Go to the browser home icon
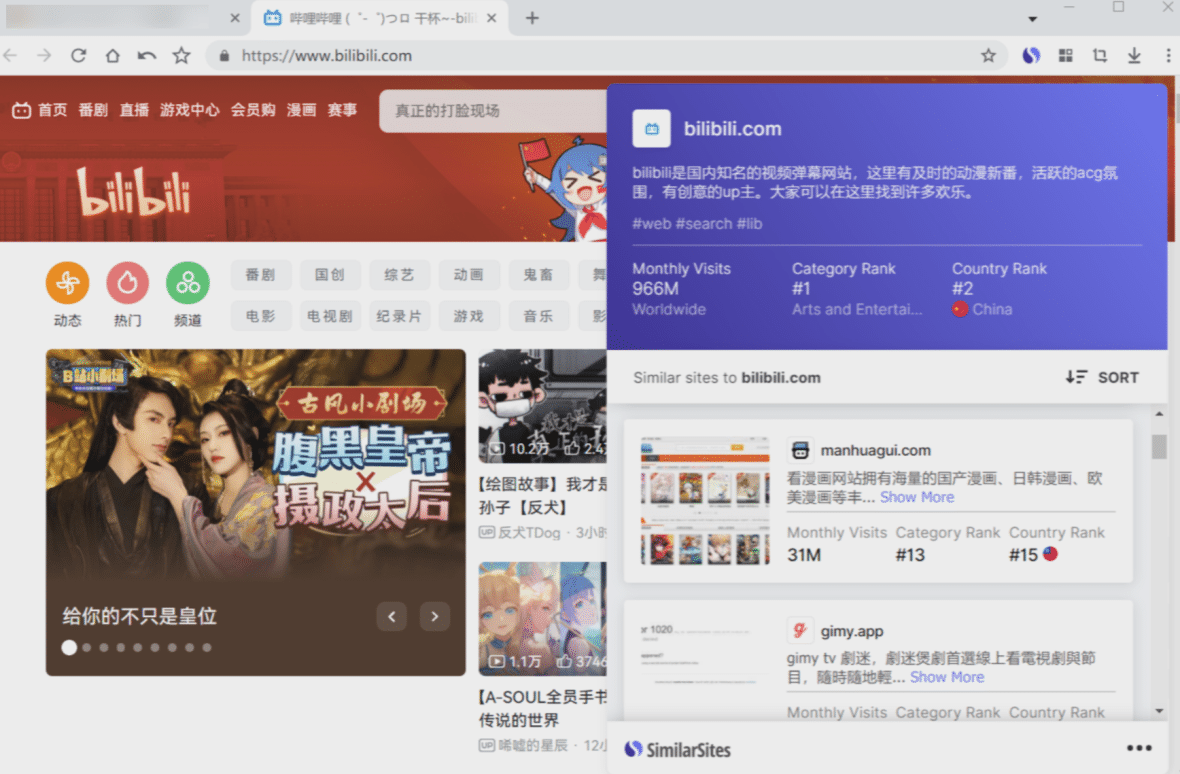This screenshot has height=774, width=1180. pos(112,56)
